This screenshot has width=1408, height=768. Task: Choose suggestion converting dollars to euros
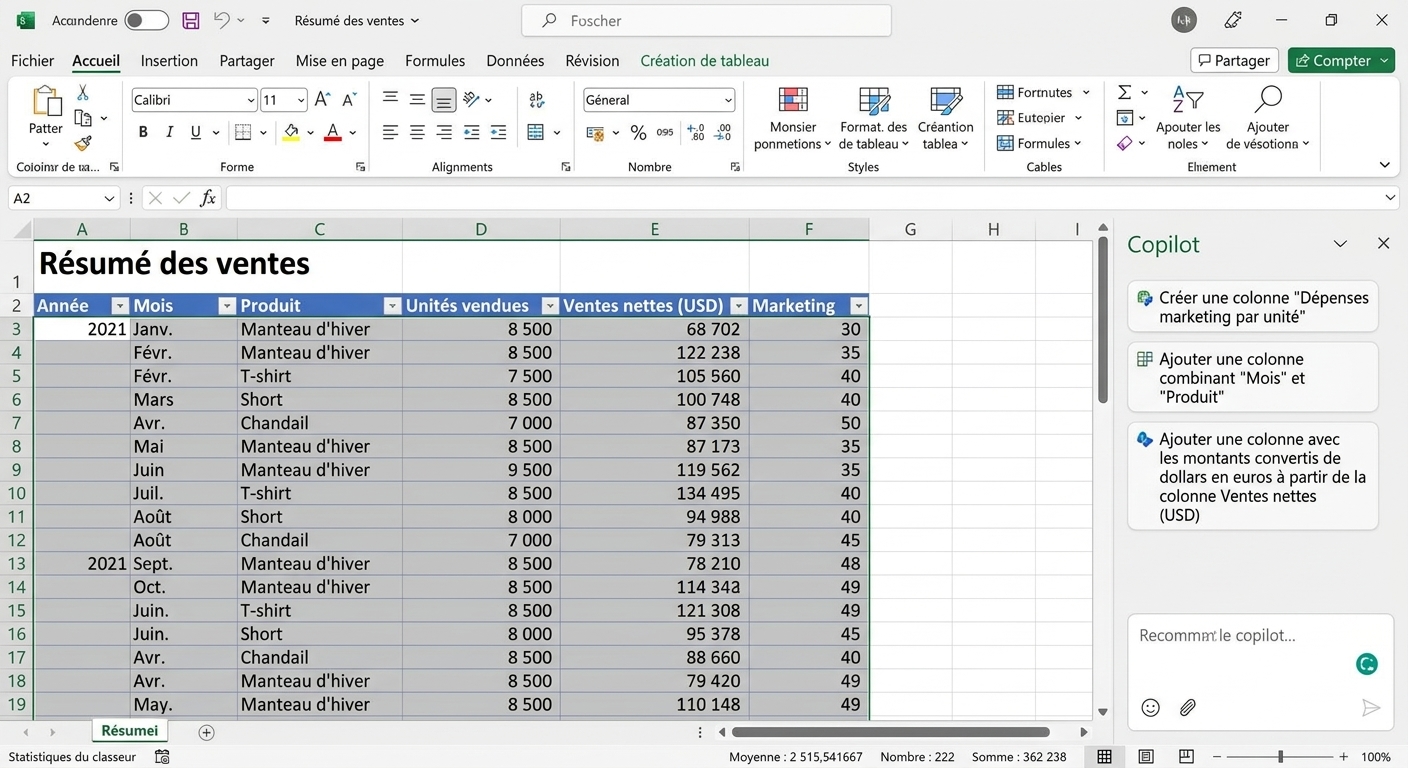pos(1253,477)
